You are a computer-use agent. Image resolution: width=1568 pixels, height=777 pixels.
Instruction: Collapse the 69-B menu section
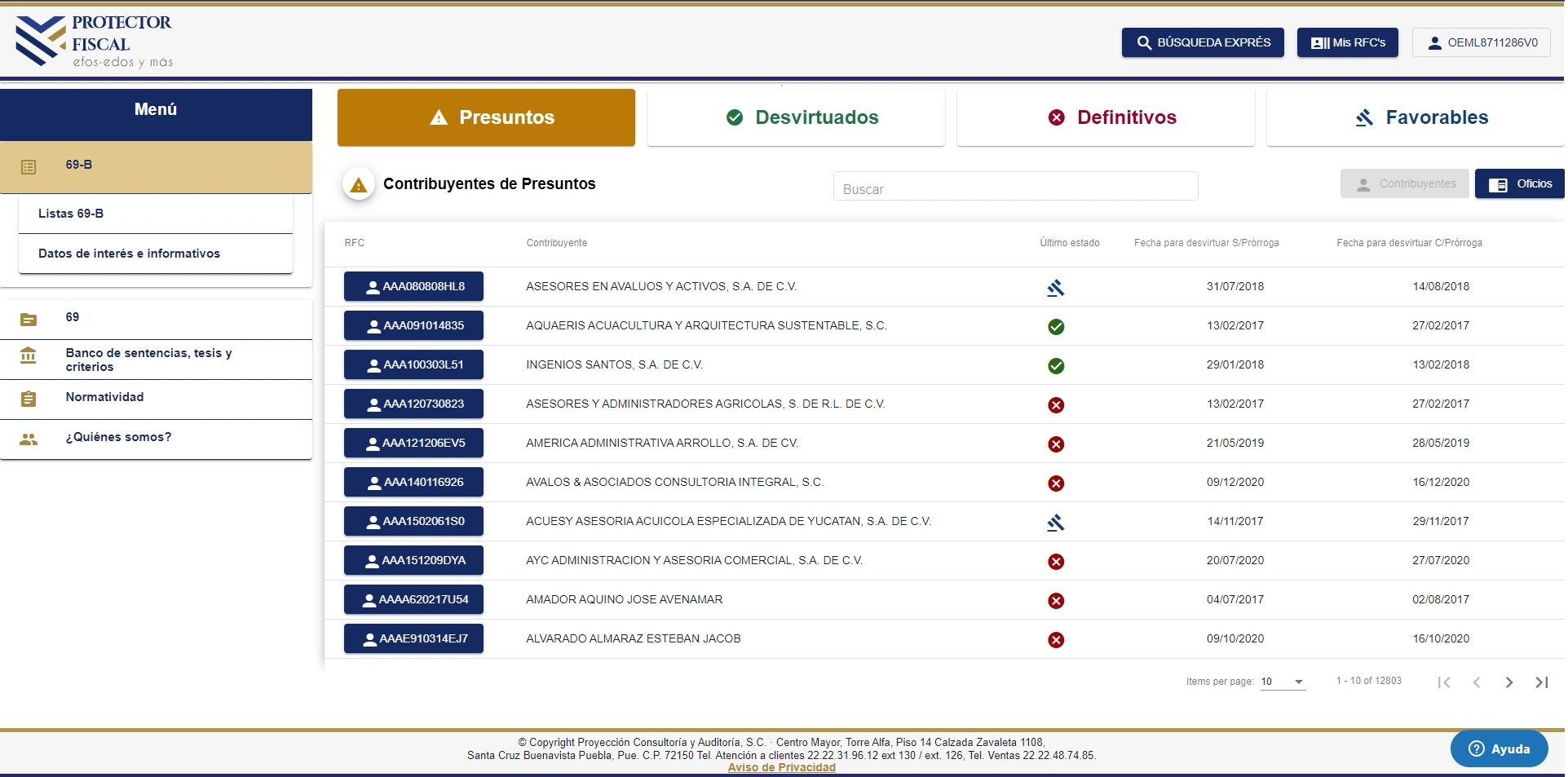[x=156, y=166]
